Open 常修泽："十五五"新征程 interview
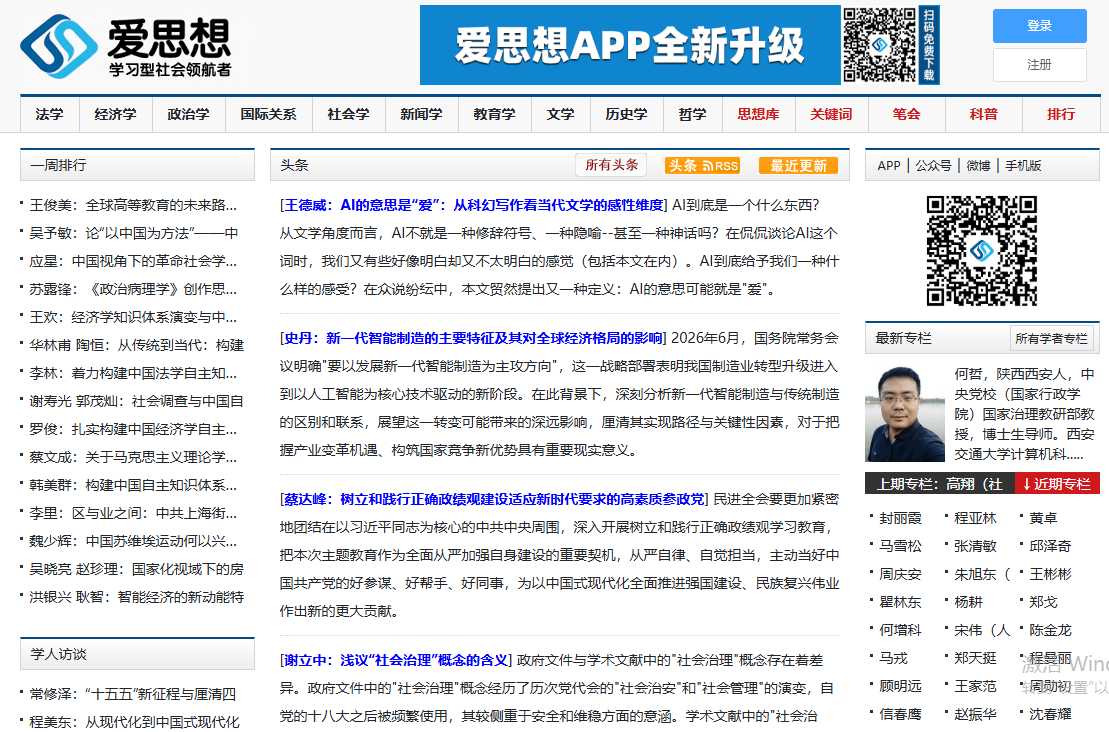Viewport: 1109px width, 732px height. click(x=133, y=695)
